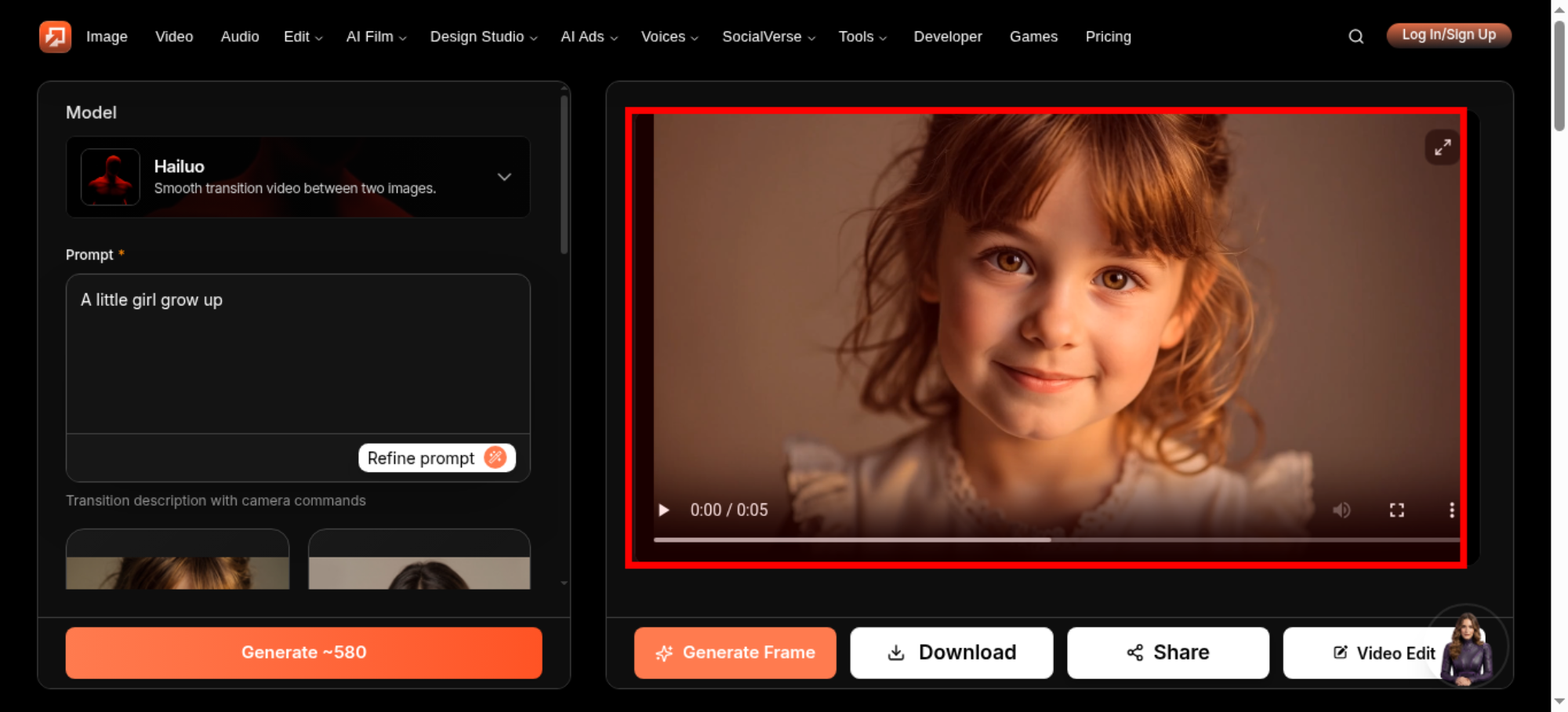Click Generate ~580 button
Screen dimensions: 1568x712
click(303, 652)
